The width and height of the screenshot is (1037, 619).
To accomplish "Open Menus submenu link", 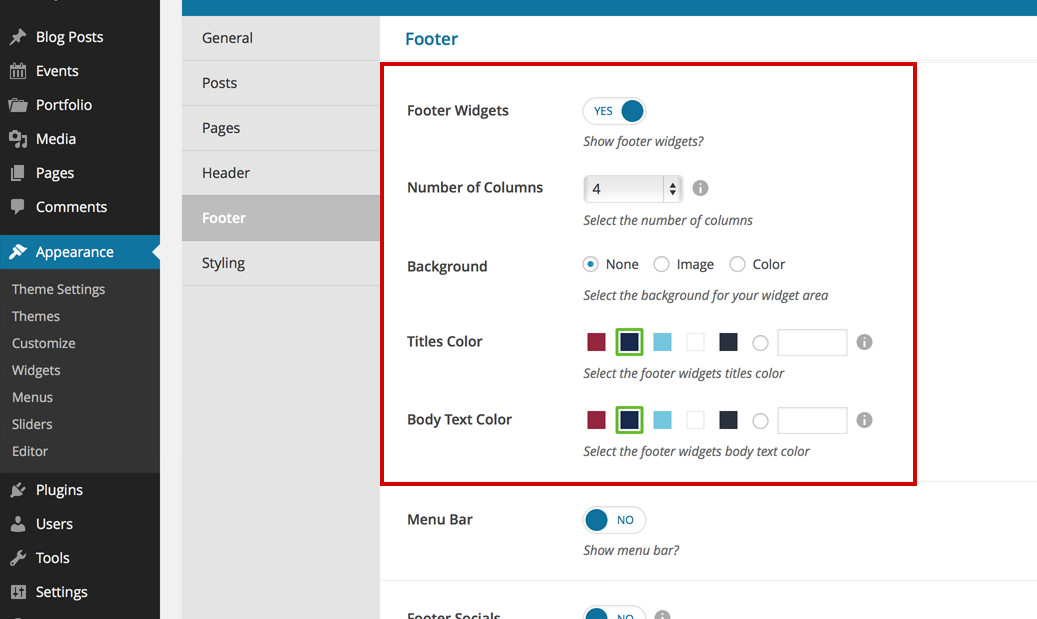I will [x=32, y=397].
